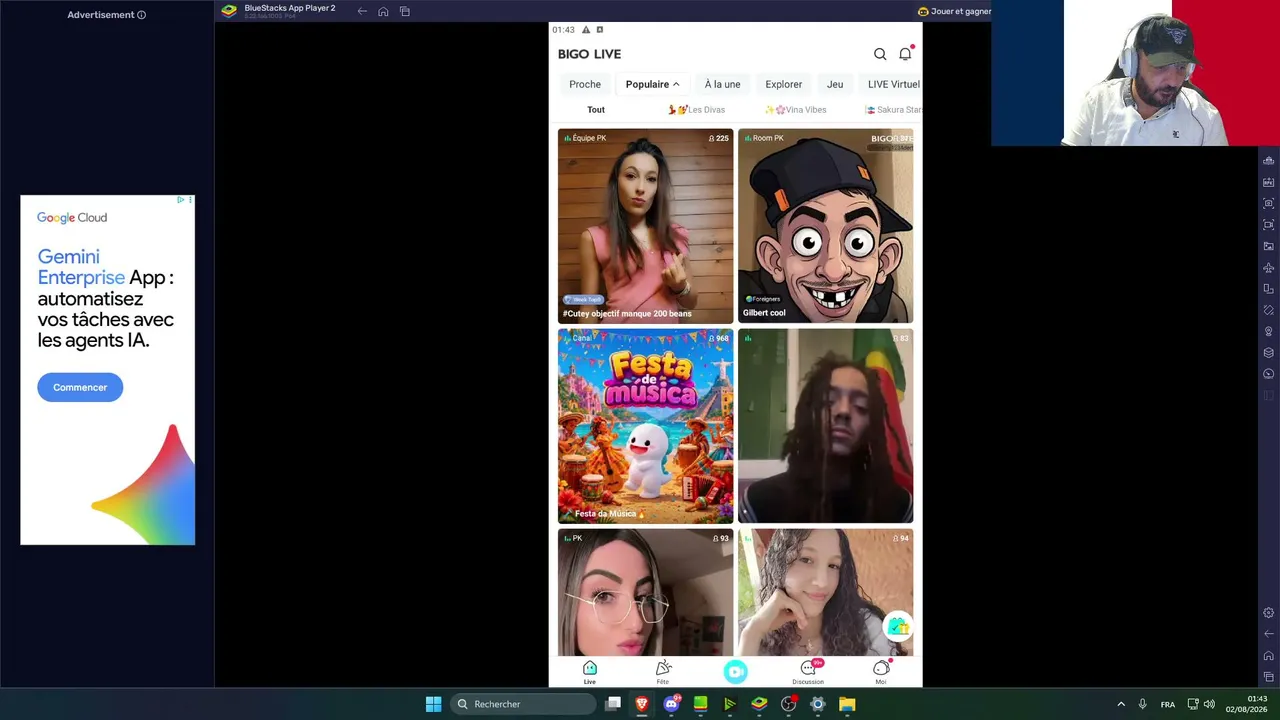Screen dimensions: 1280x720
Task: Open the floating gift box icon
Action: pos(898,626)
